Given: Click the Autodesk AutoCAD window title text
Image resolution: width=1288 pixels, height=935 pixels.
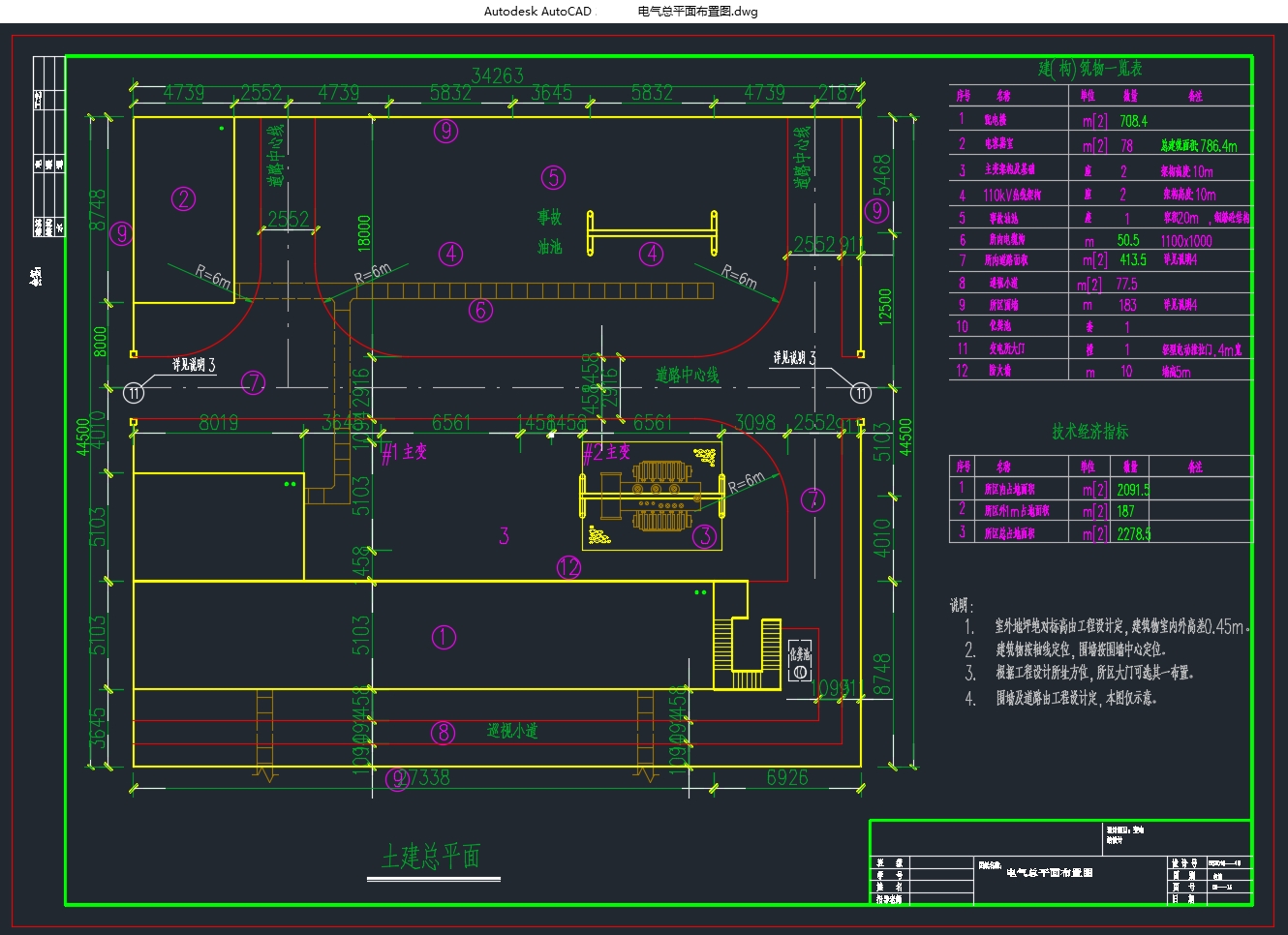Looking at the screenshot, I should click(x=537, y=12).
